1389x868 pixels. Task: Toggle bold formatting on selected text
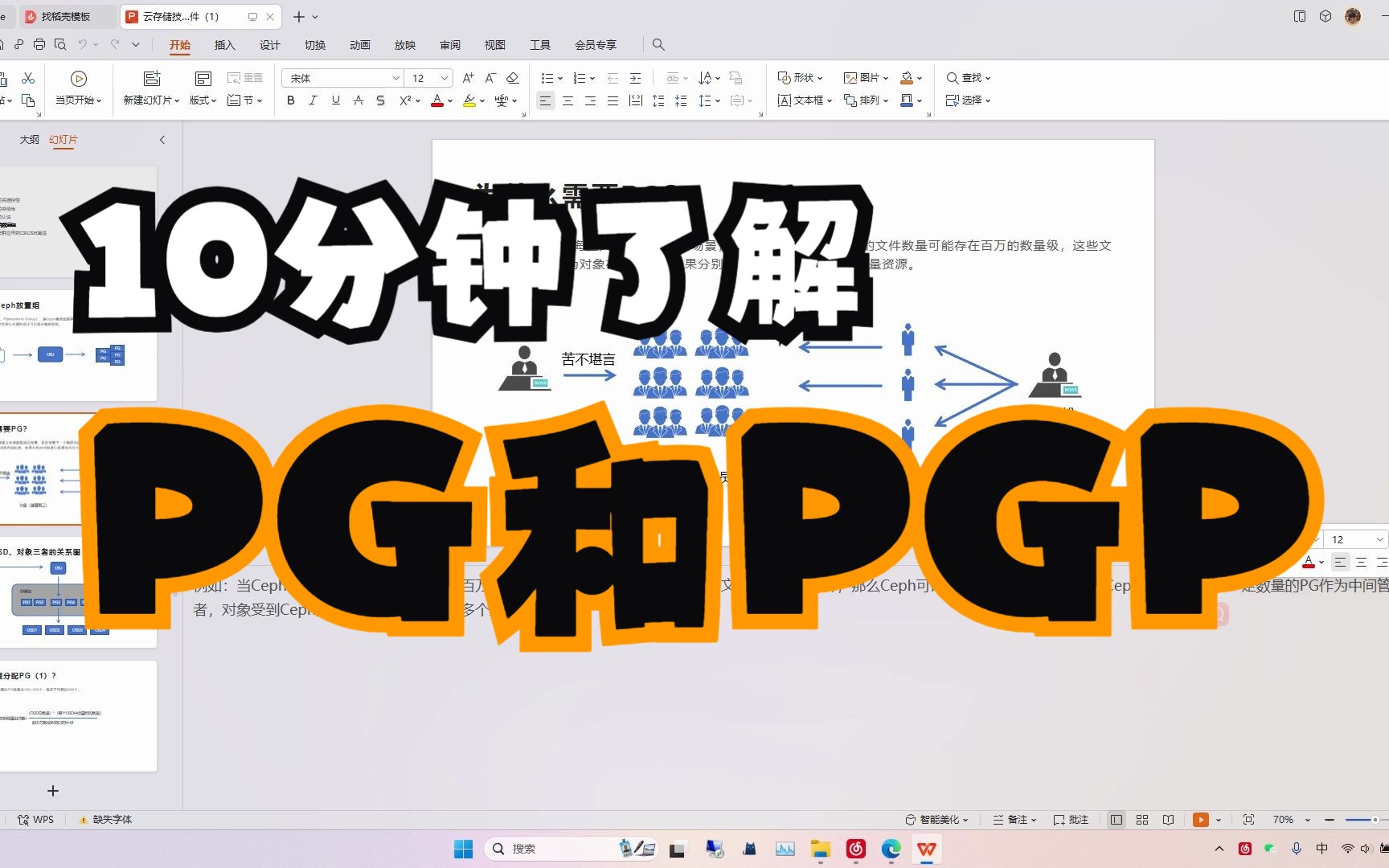coord(290,100)
